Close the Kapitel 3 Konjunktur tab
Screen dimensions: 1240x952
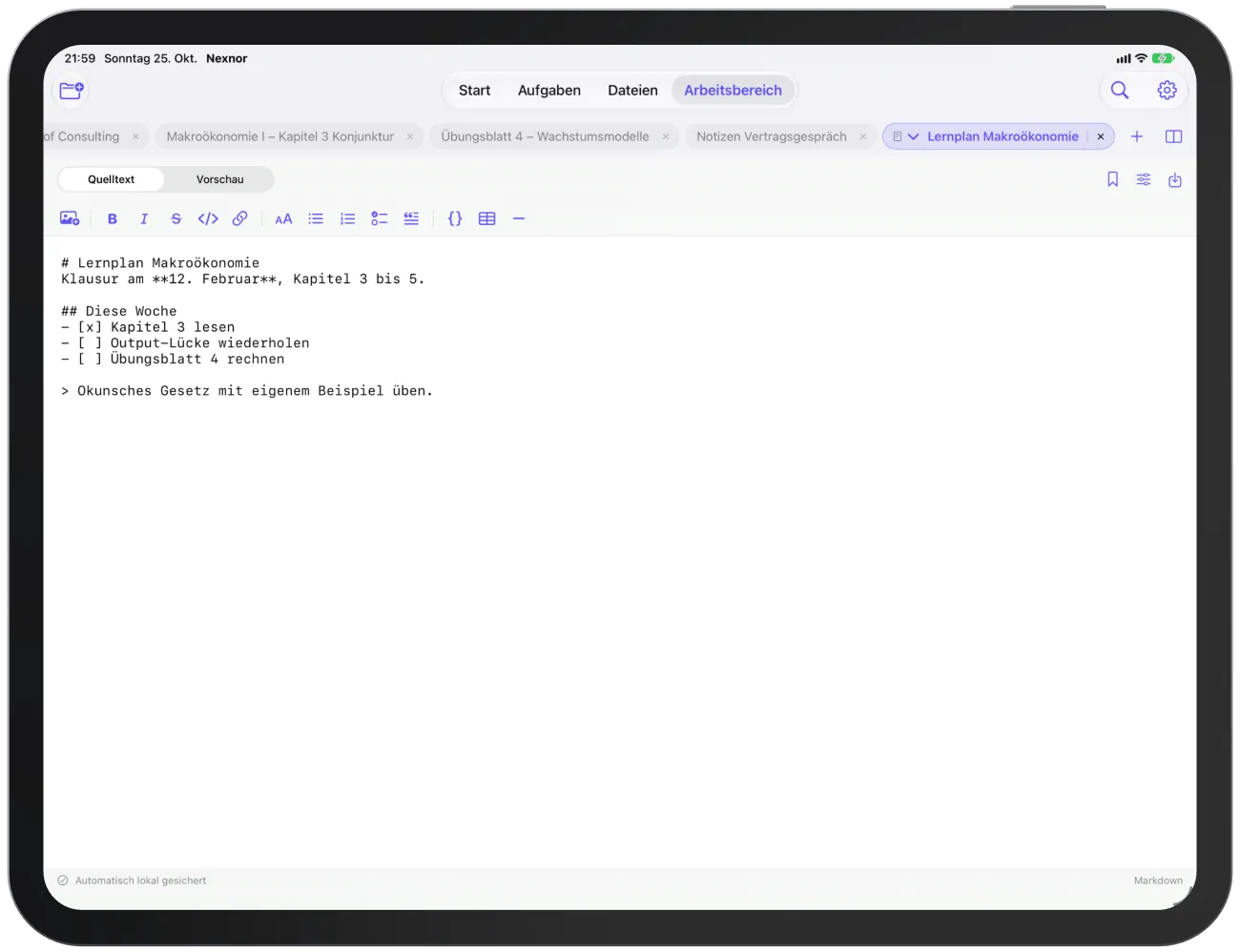tap(410, 136)
